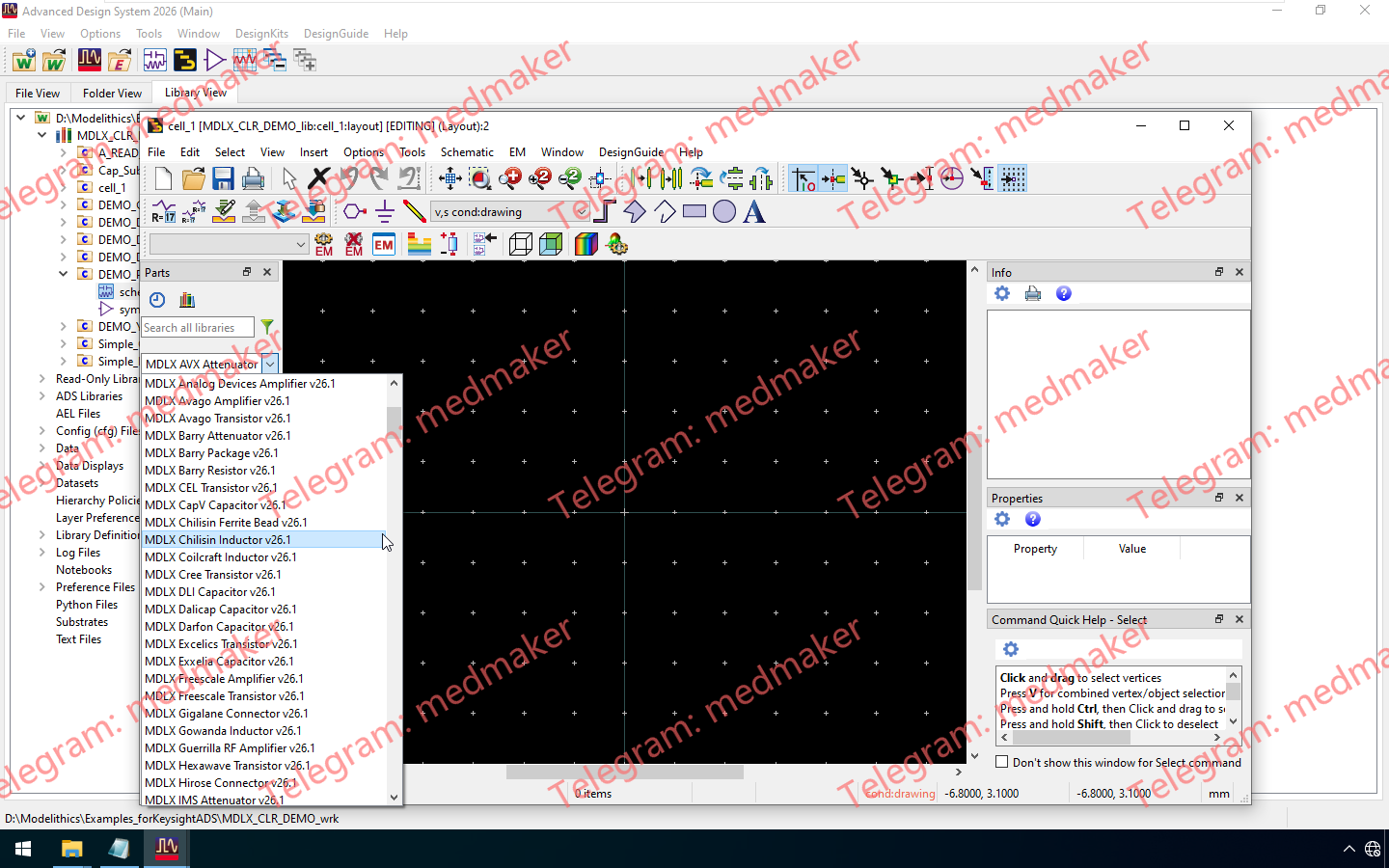Click the View All arrows icon
Viewport: 1389px width, 868px height.
coord(450,178)
